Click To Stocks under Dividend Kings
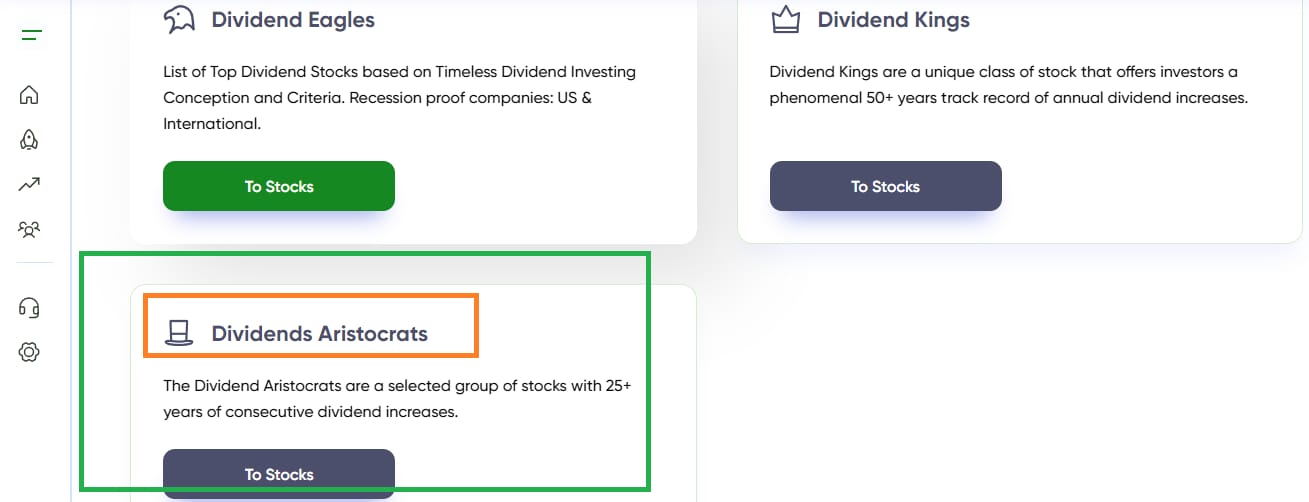The height and width of the screenshot is (502, 1309). pyautogui.click(x=885, y=186)
